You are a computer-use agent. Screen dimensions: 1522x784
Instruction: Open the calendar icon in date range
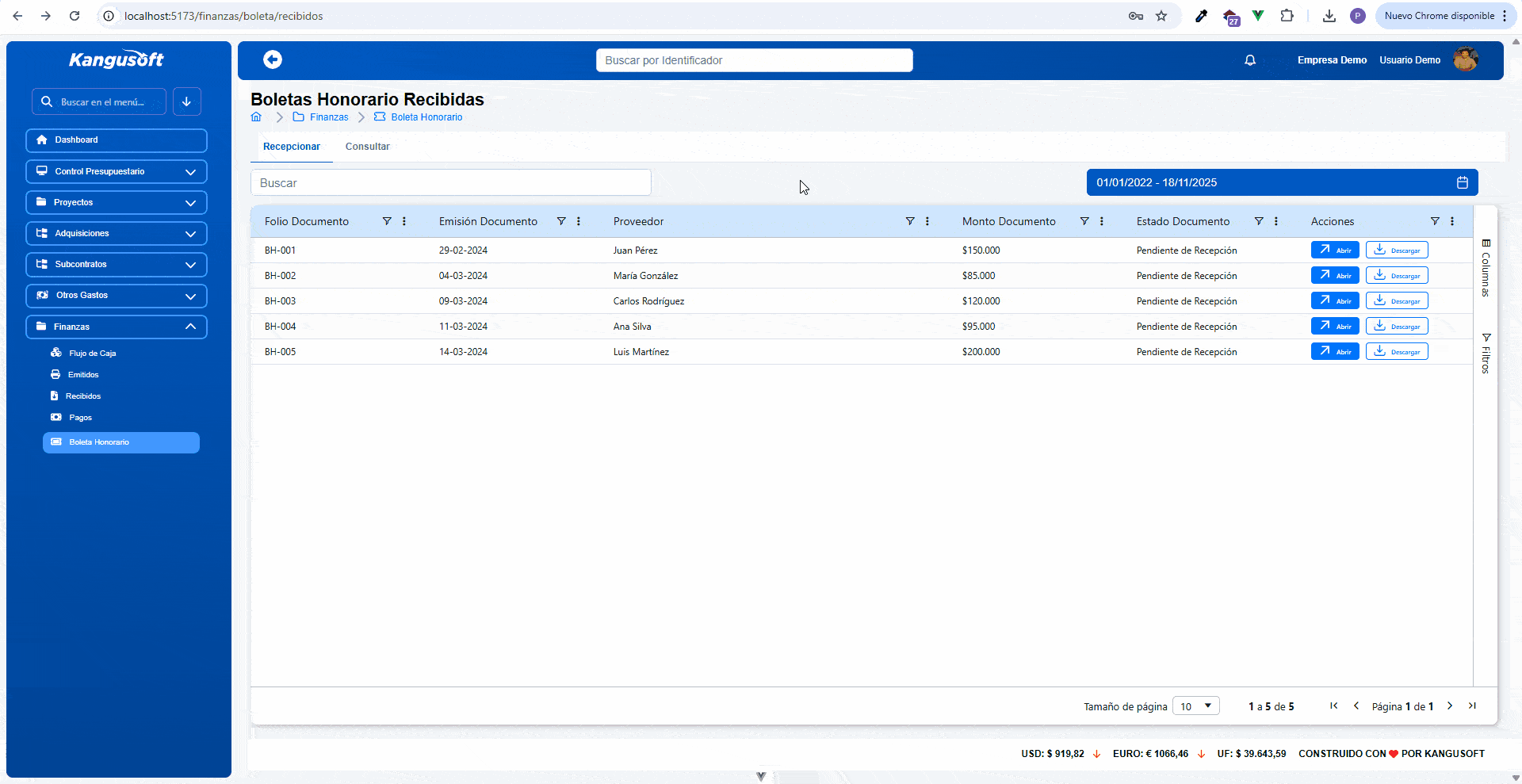click(x=1463, y=182)
